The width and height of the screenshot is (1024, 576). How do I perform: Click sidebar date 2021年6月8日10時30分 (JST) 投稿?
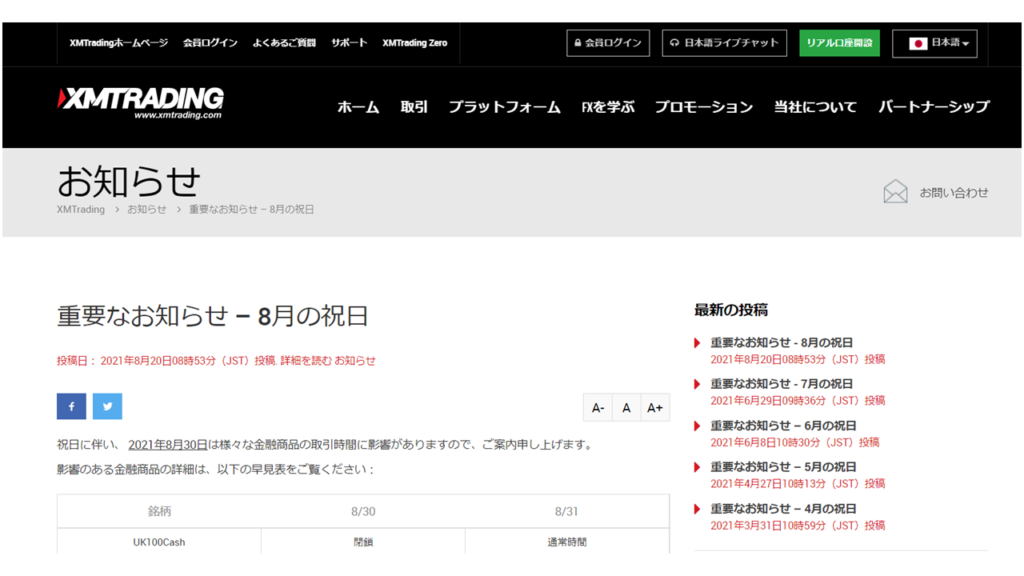pos(795,443)
